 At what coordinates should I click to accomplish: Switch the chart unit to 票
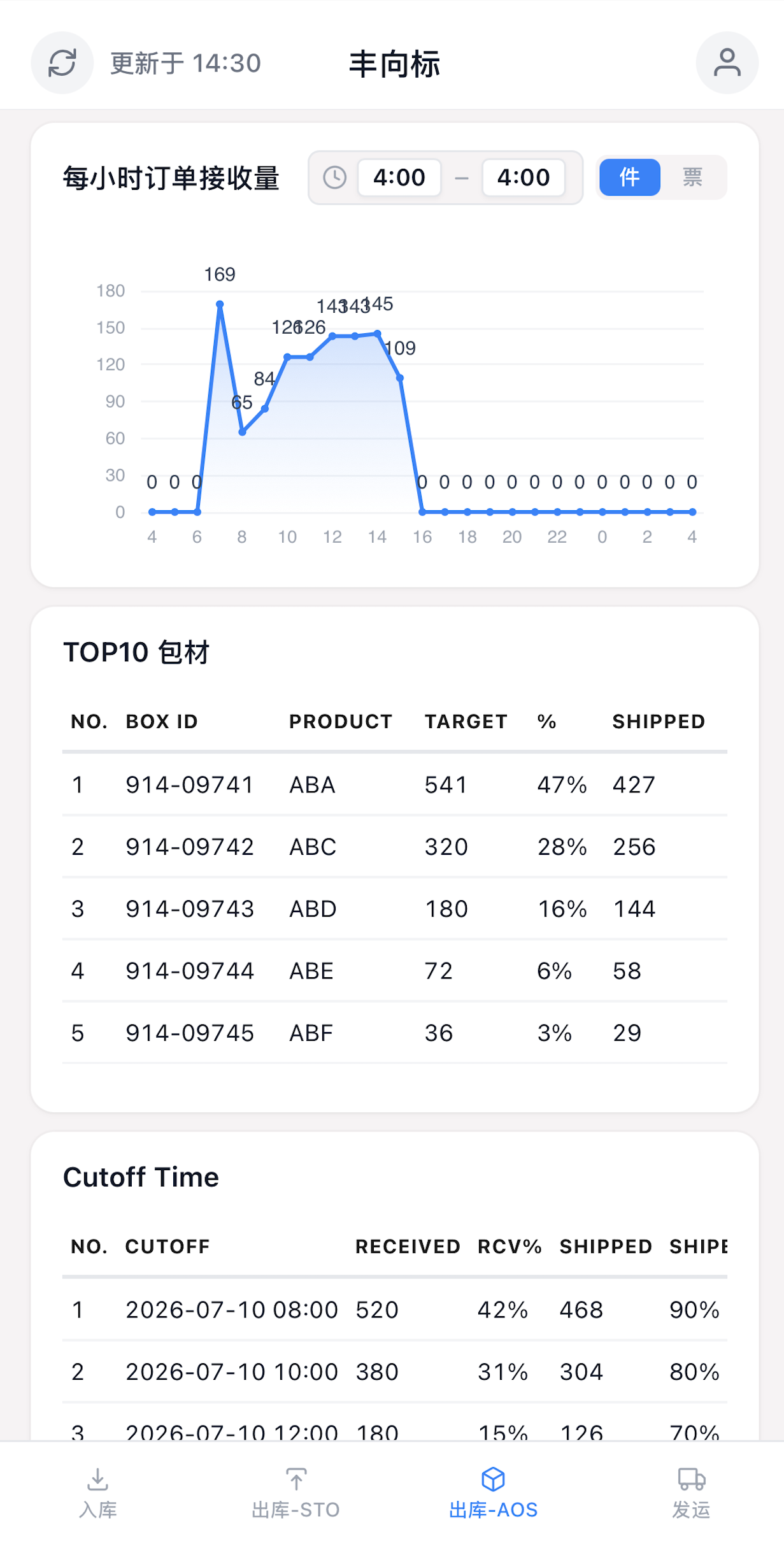(x=692, y=177)
